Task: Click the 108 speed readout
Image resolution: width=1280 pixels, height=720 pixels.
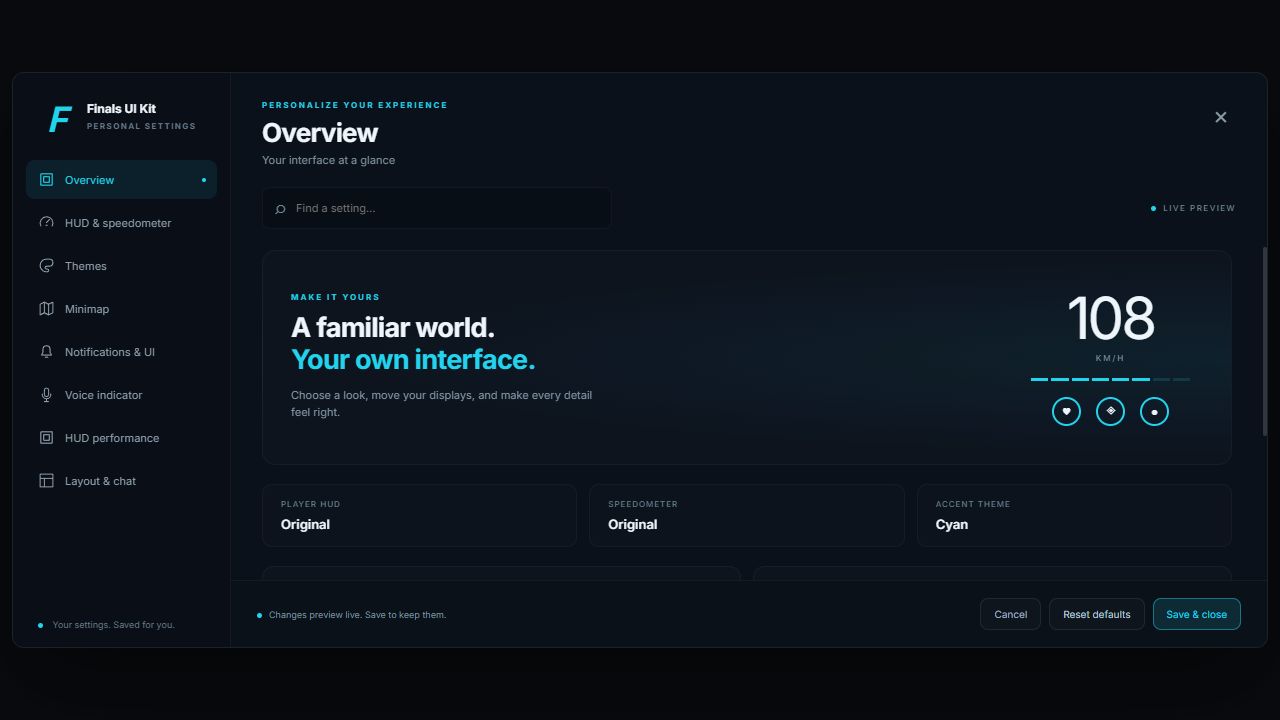Action: pos(1110,319)
